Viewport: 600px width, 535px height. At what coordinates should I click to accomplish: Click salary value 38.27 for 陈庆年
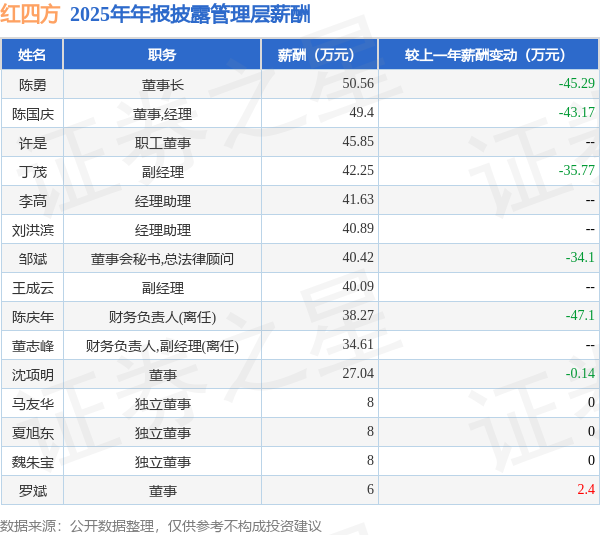(358, 315)
